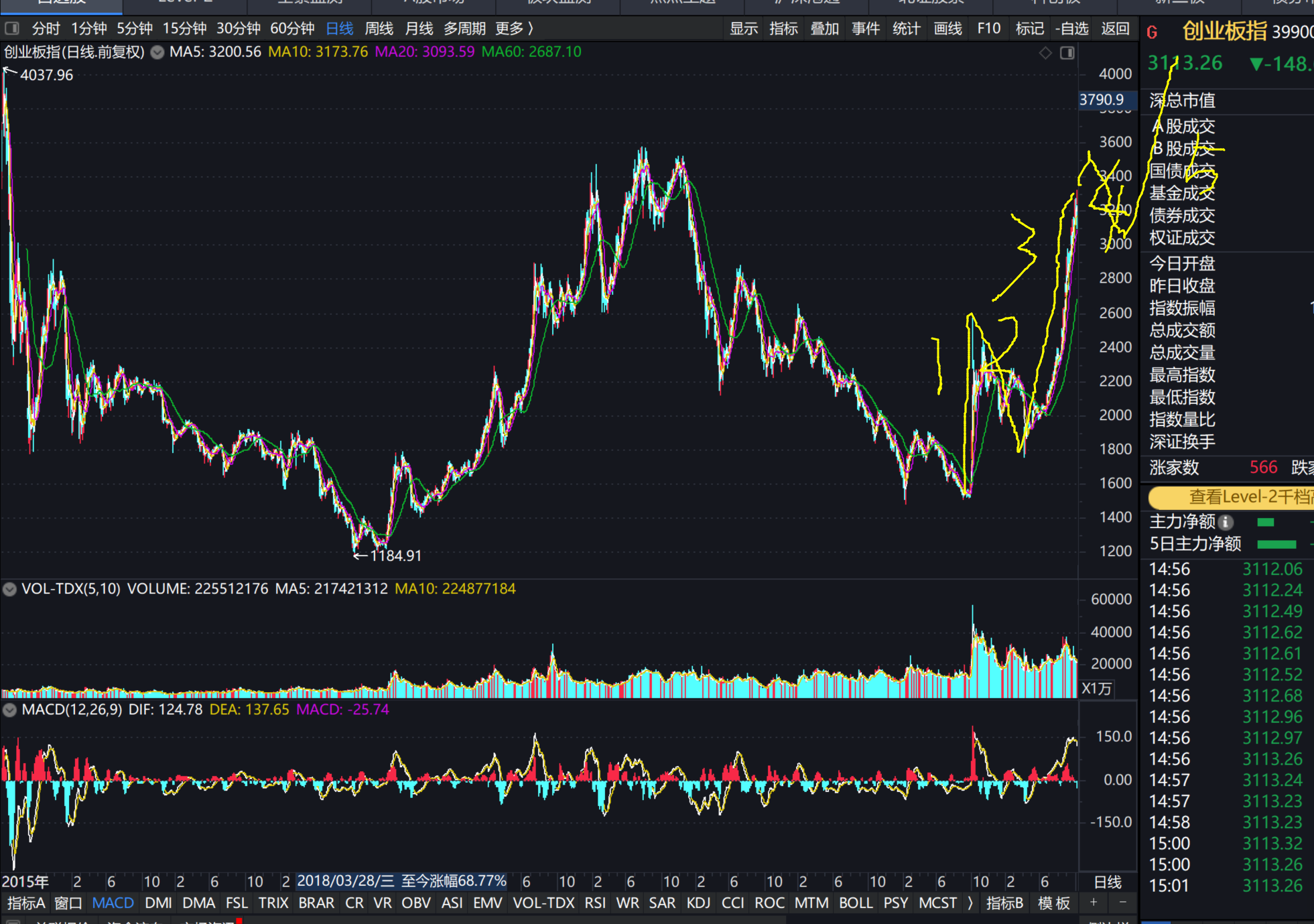Viewport: 1314px width, 924px height.
Task: Select the KDJ indicator tab
Action: [698, 903]
